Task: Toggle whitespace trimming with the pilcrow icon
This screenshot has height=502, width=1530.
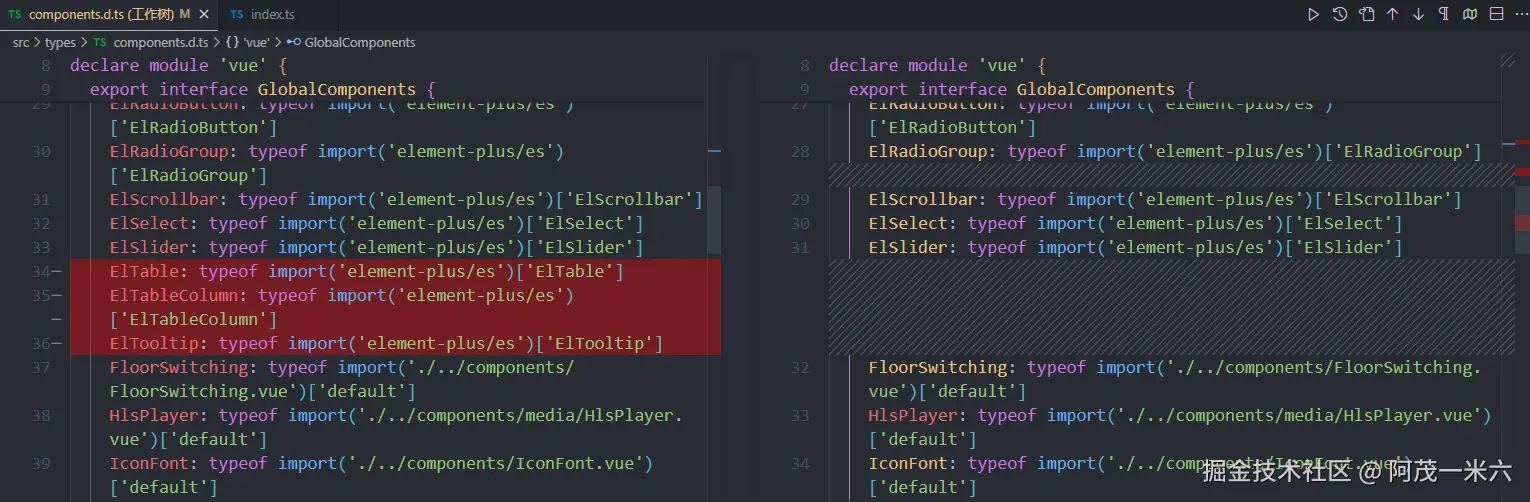Action: click(x=1444, y=14)
